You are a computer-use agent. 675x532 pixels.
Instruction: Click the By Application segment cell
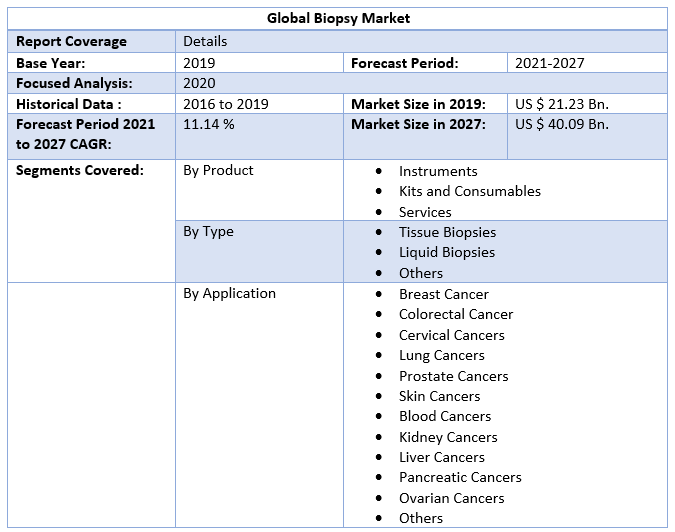coord(229,293)
